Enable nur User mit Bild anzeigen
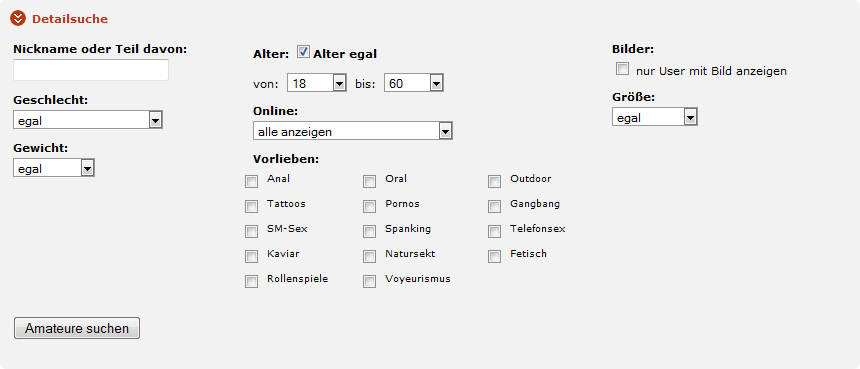 (x=623, y=69)
